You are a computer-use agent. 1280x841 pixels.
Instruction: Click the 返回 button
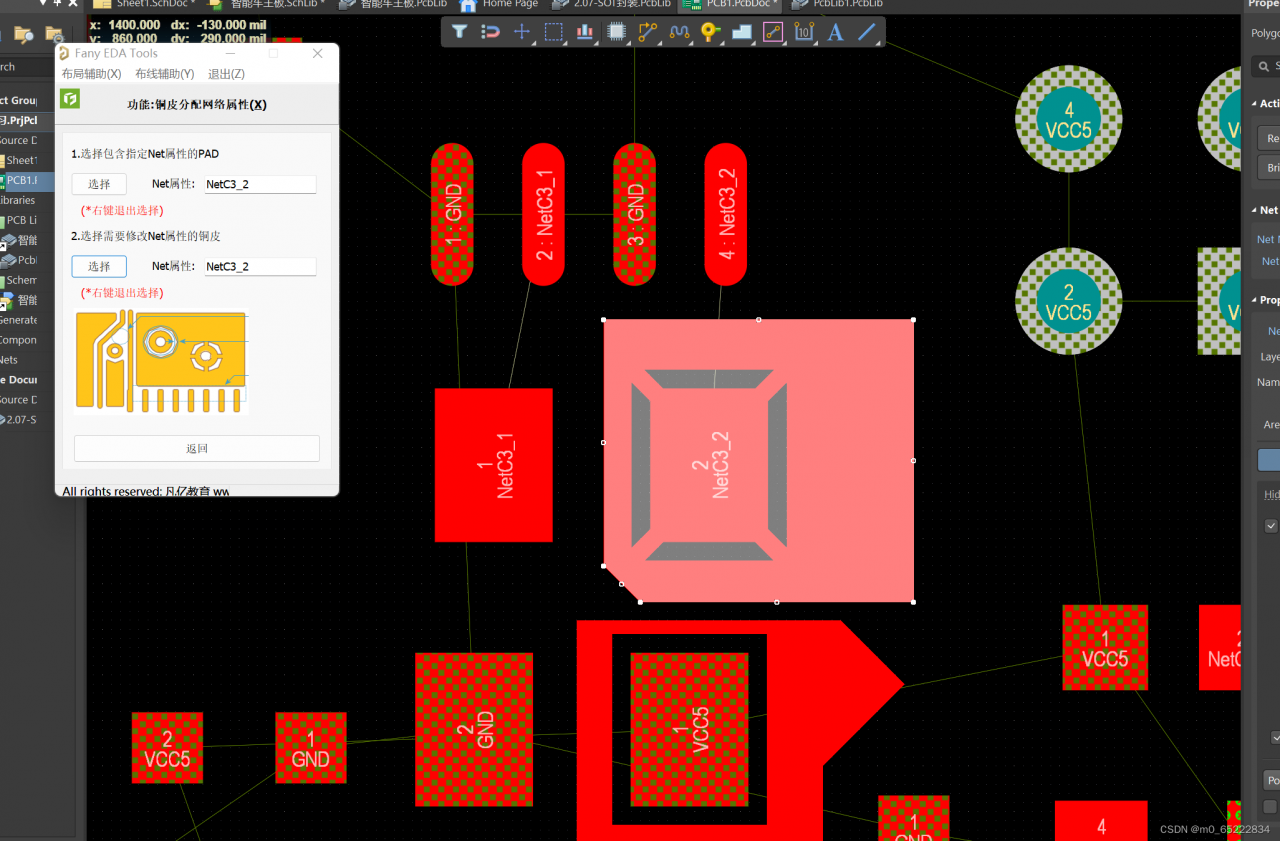197,448
